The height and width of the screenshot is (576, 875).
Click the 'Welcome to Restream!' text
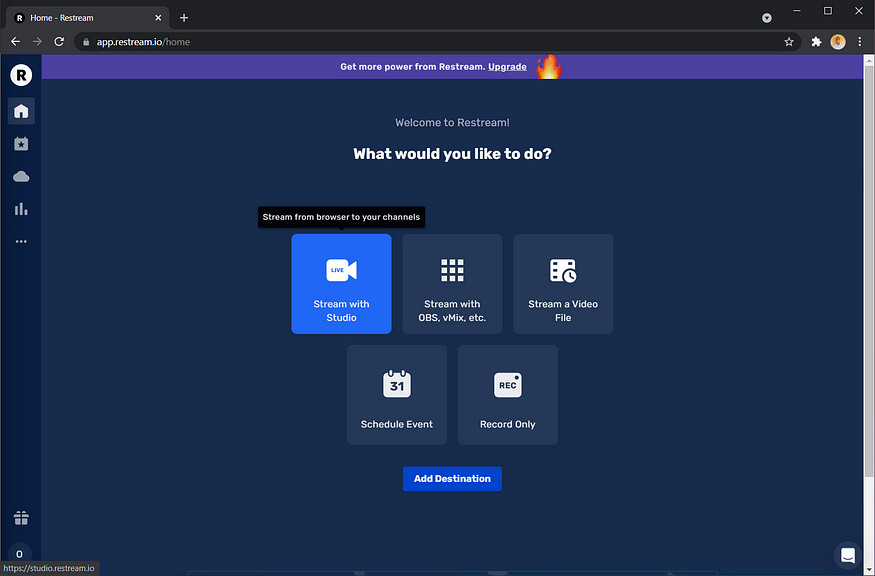coord(452,123)
